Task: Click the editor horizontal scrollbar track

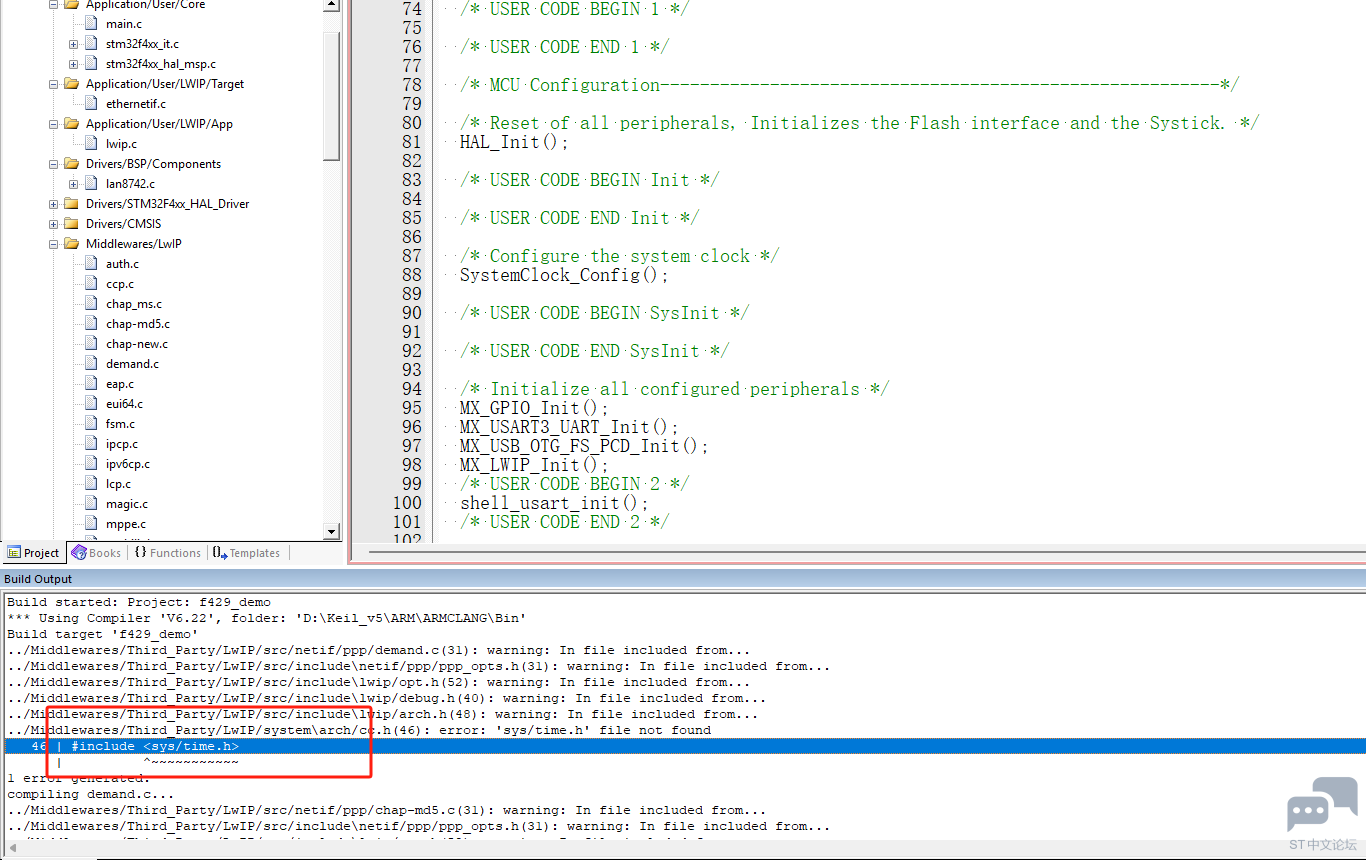Action: tap(866, 551)
